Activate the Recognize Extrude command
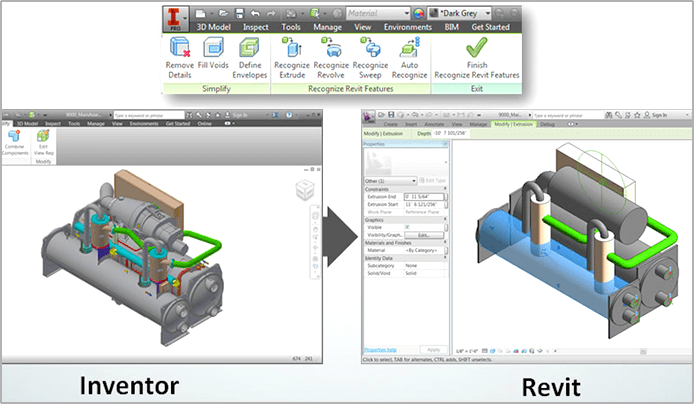This screenshot has width=694, height=404. 292,58
